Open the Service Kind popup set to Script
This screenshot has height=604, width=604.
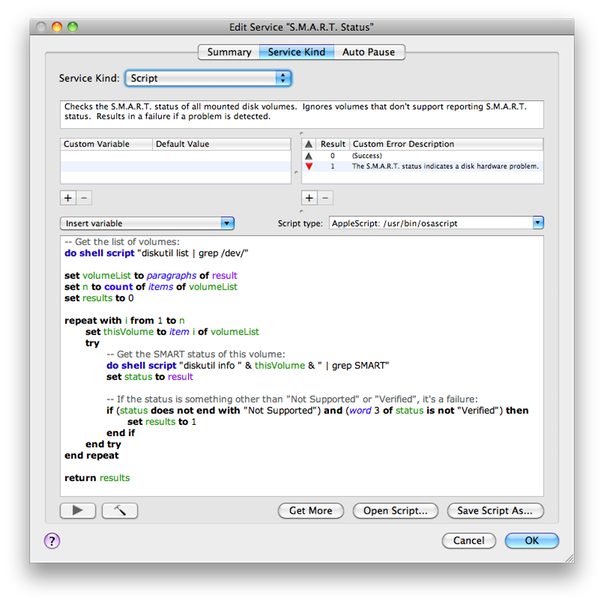pyautogui.click(x=208, y=78)
